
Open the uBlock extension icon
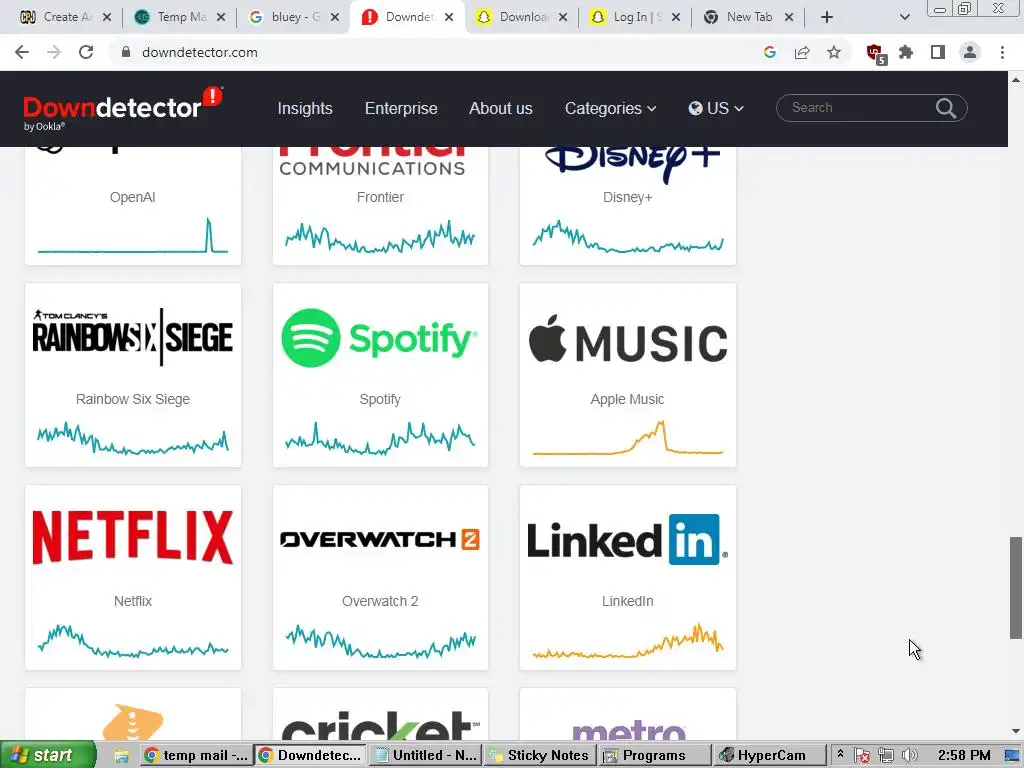tap(876, 54)
